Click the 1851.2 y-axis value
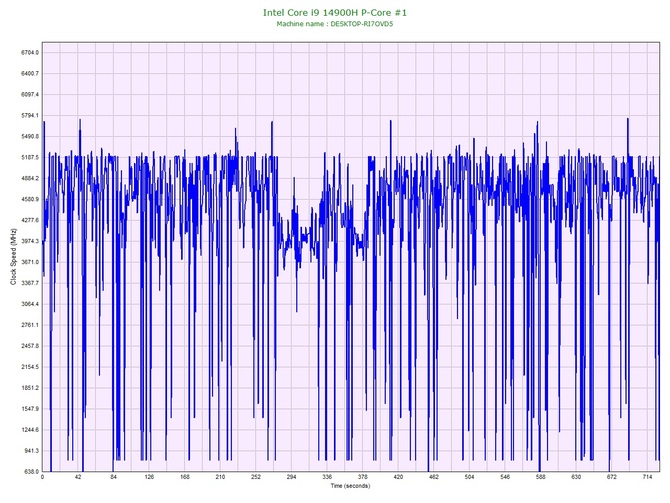The image size is (670, 503). tap(30, 388)
